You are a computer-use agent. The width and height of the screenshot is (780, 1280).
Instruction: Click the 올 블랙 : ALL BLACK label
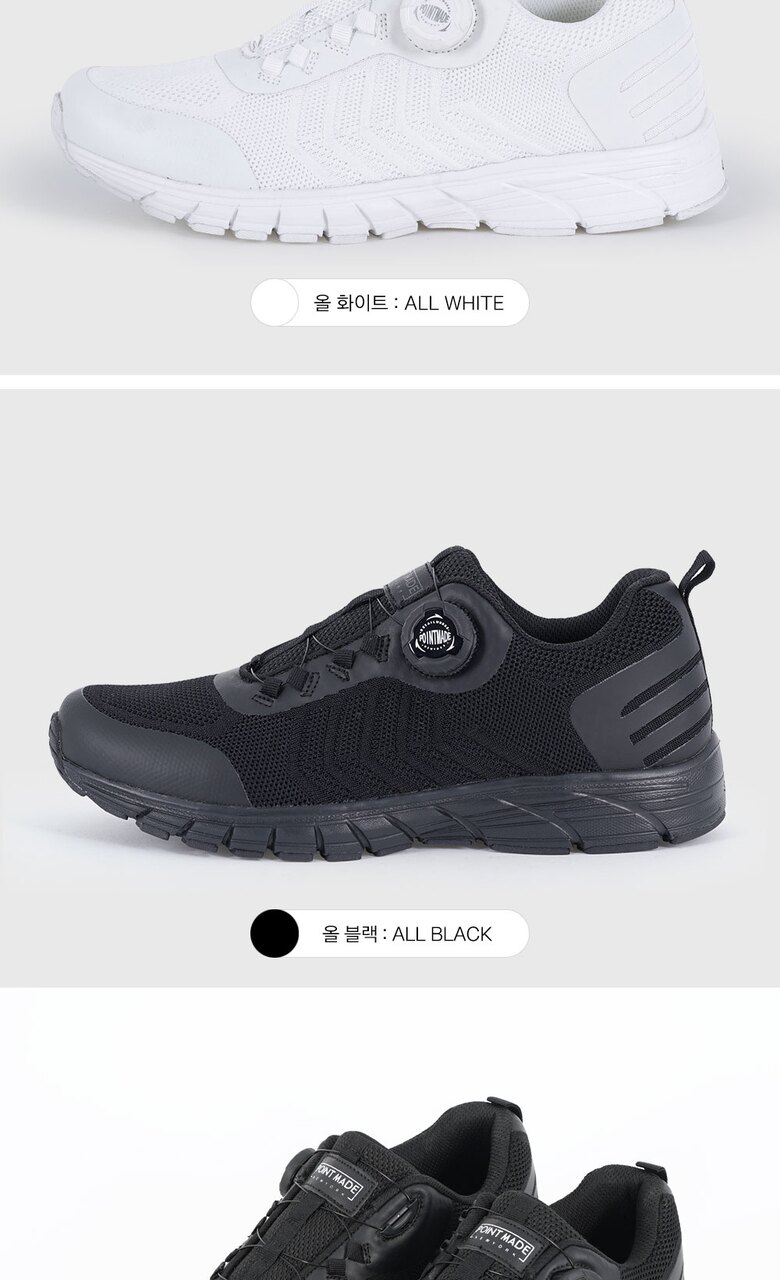pos(407,934)
